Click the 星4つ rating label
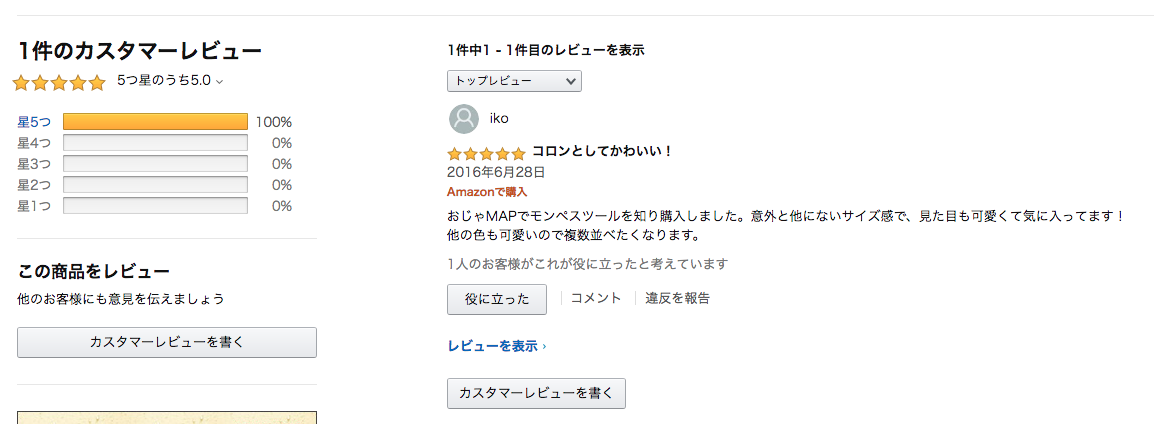The height and width of the screenshot is (424, 1154). [x=34, y=143]
